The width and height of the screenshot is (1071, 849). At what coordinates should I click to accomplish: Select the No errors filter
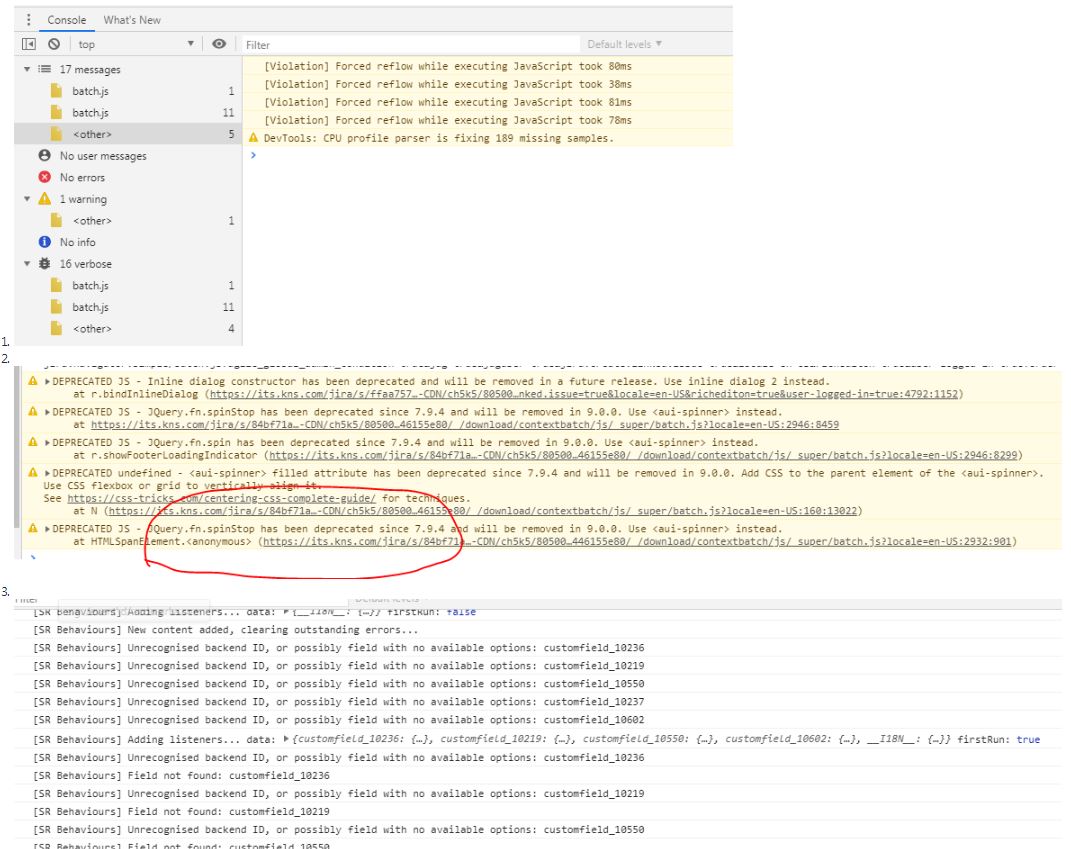82,178
